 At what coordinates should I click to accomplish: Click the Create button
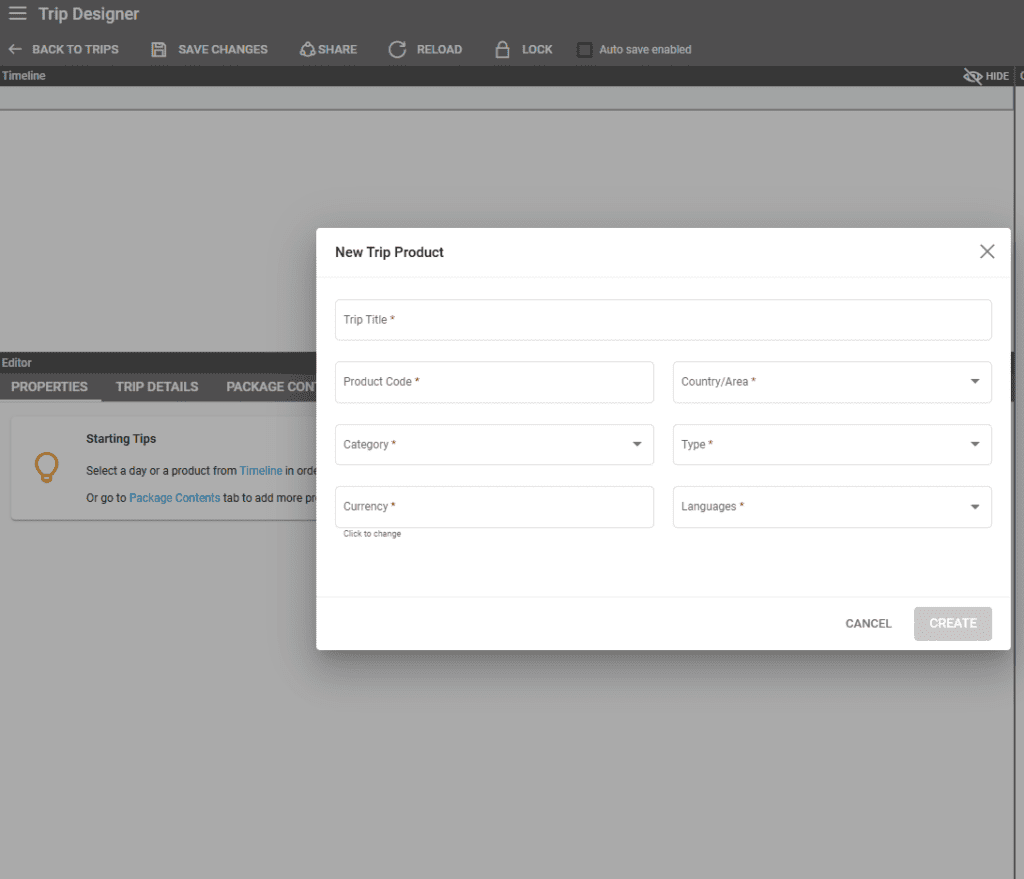coord(952,623)
